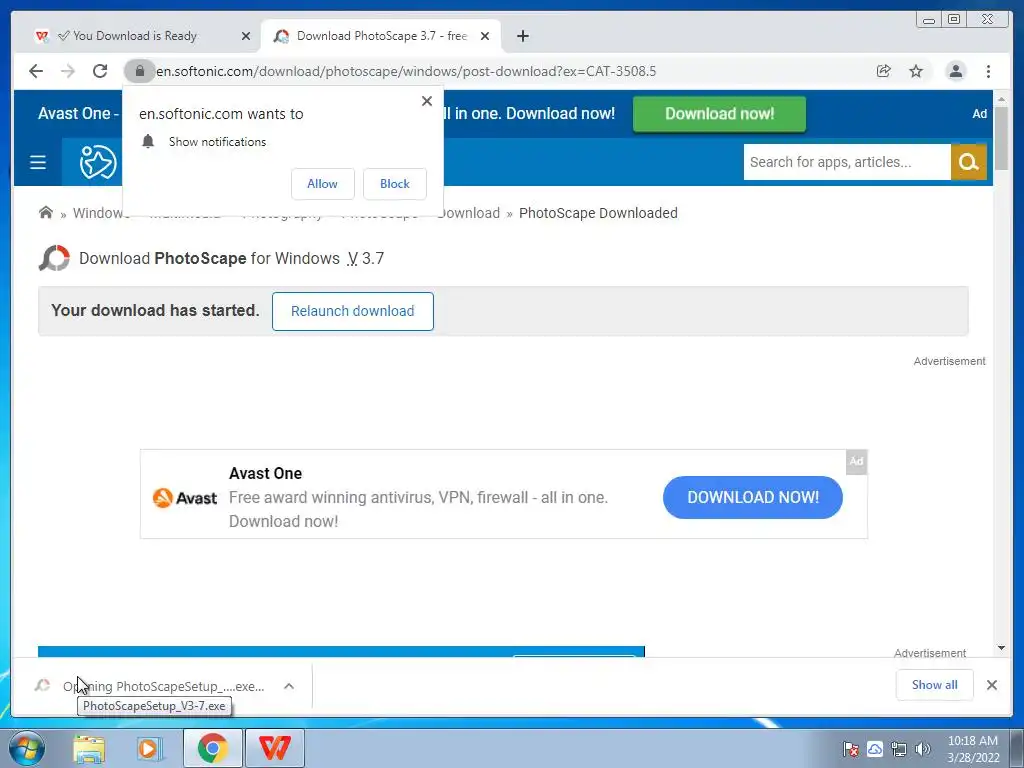Click the 'PhotoScape Downloaded' breadcrumb text

(598, 213)
